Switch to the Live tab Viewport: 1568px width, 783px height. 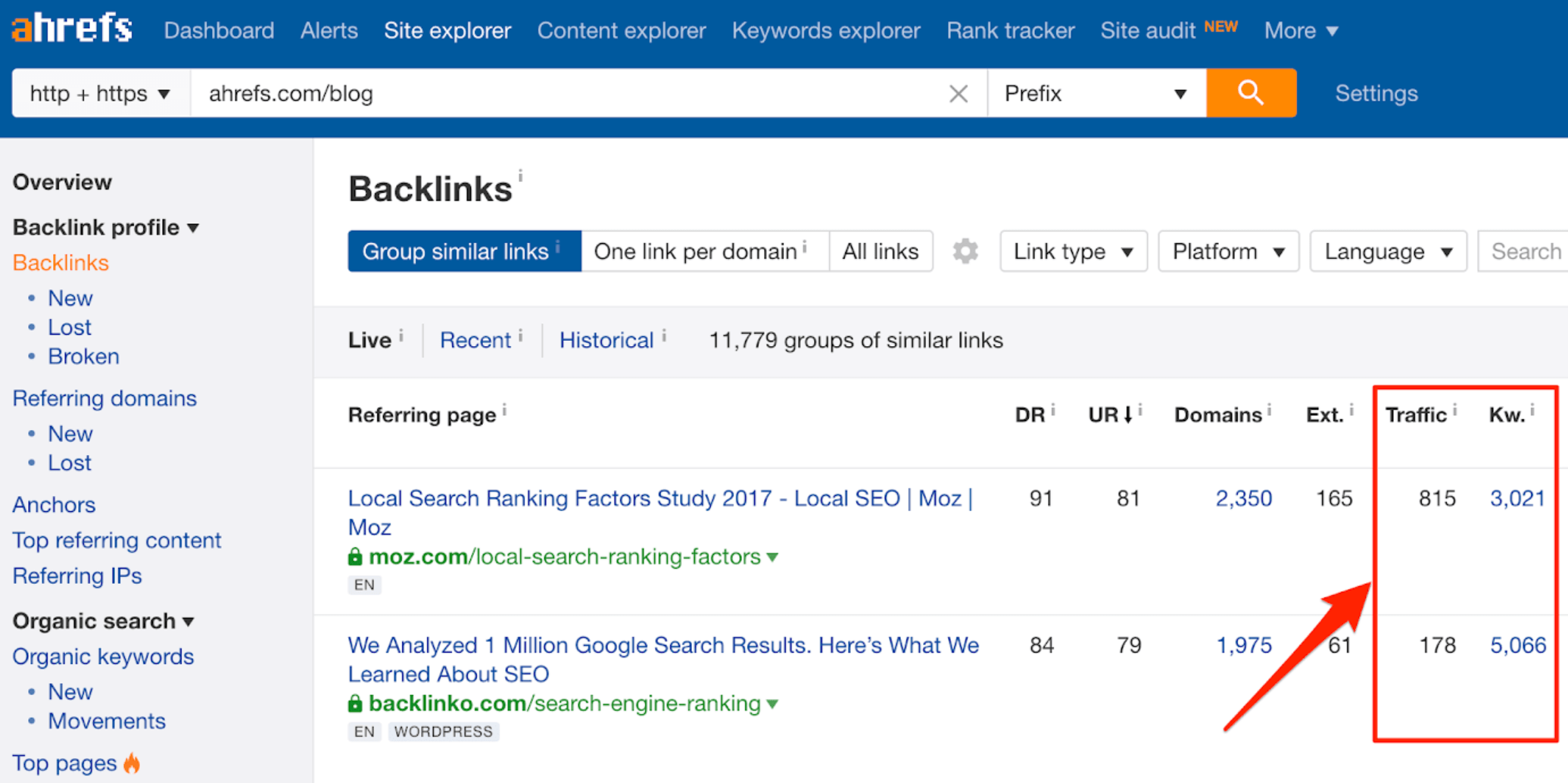tap(369, 341)
